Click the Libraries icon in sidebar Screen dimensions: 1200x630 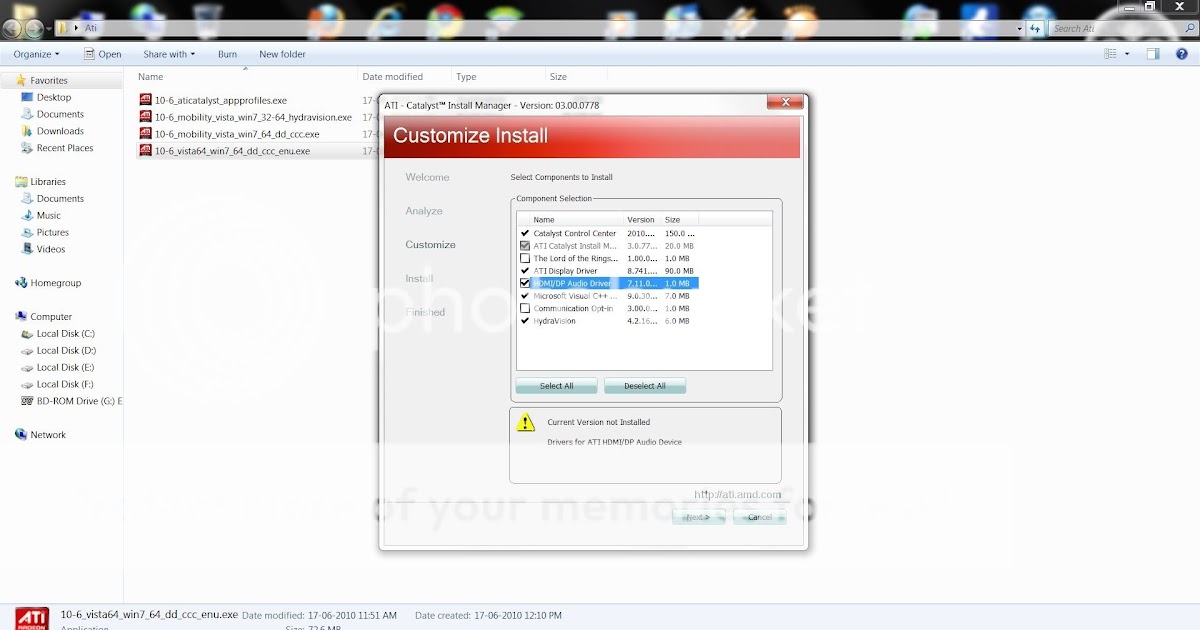click(x=21, y=182)
